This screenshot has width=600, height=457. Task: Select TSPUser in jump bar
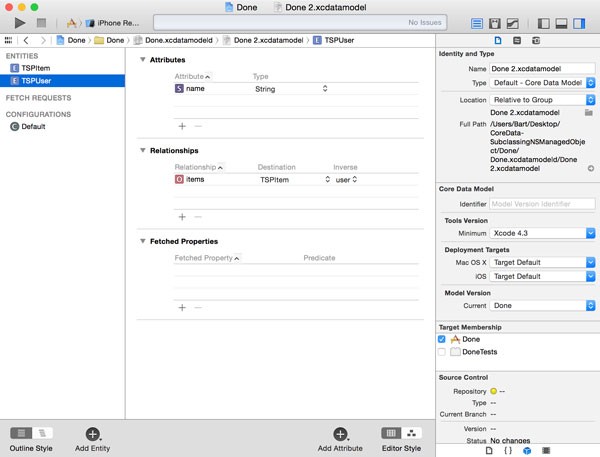(x=333, y=40)
